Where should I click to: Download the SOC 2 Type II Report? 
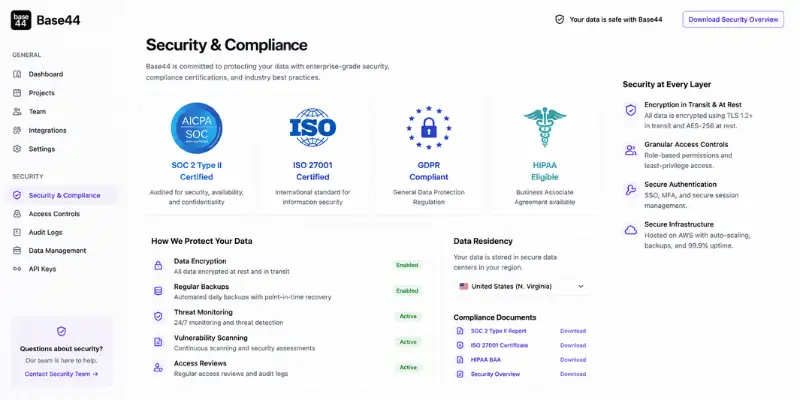[x=573, y=331]
